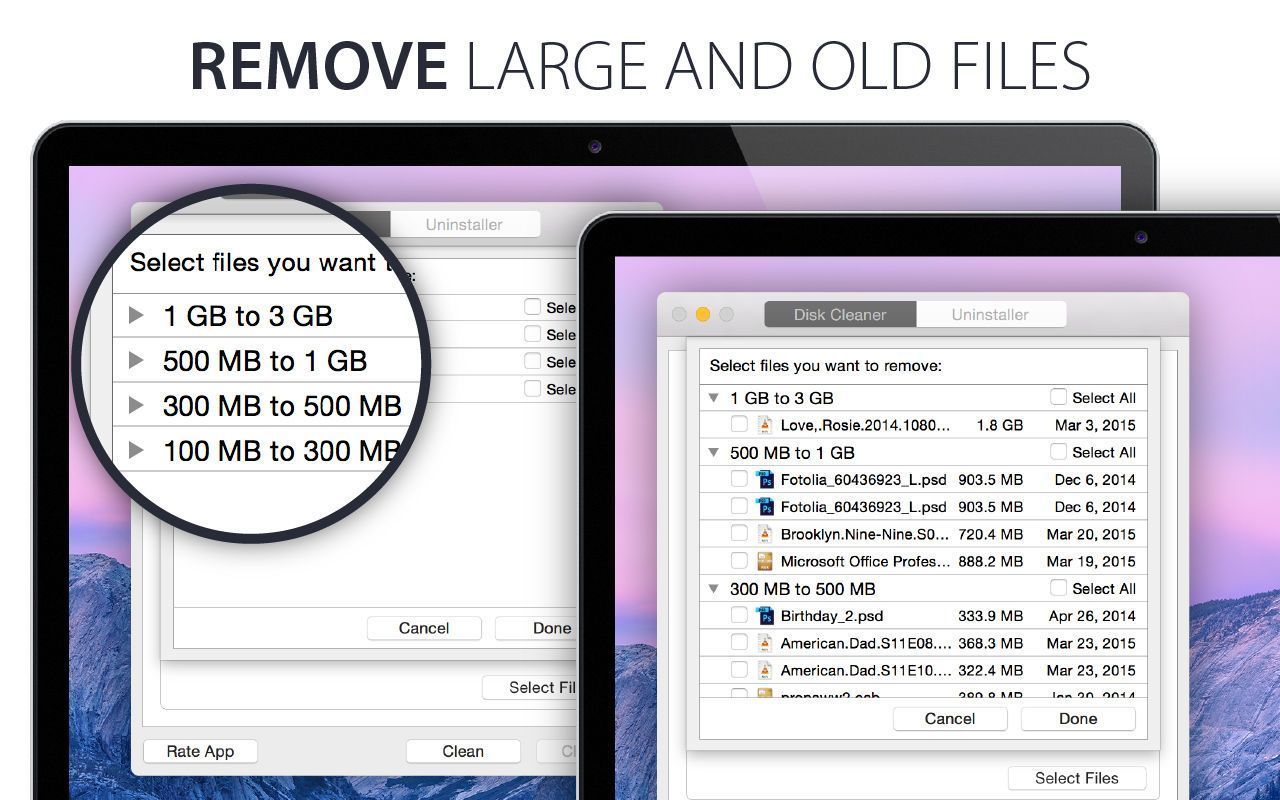Enable Select All for 1 GB to 3 GB group
Viewport: 1280px width, 800px height.
click(1058, 397)
